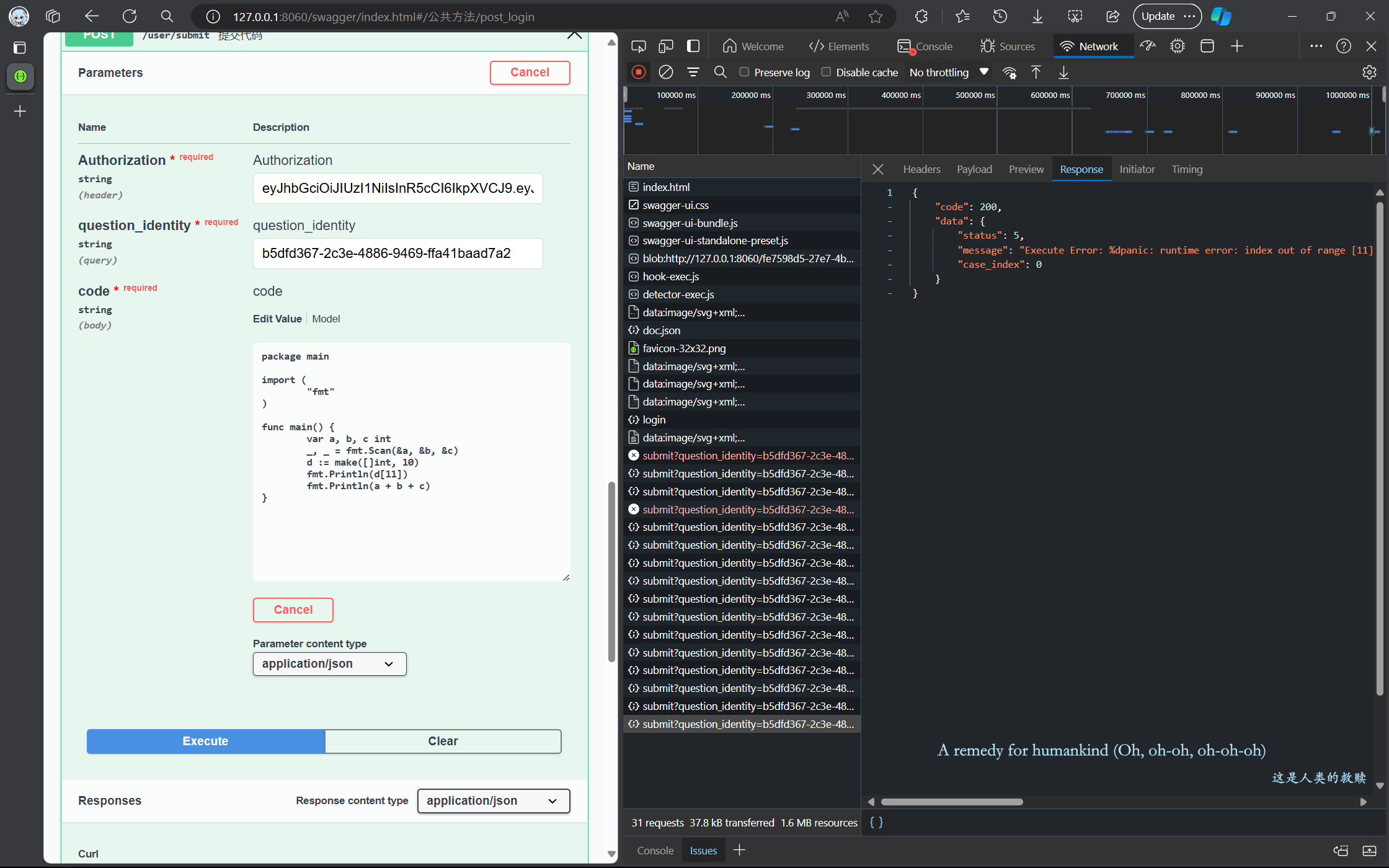Open Headers tab of request

[x=921, y=169]
